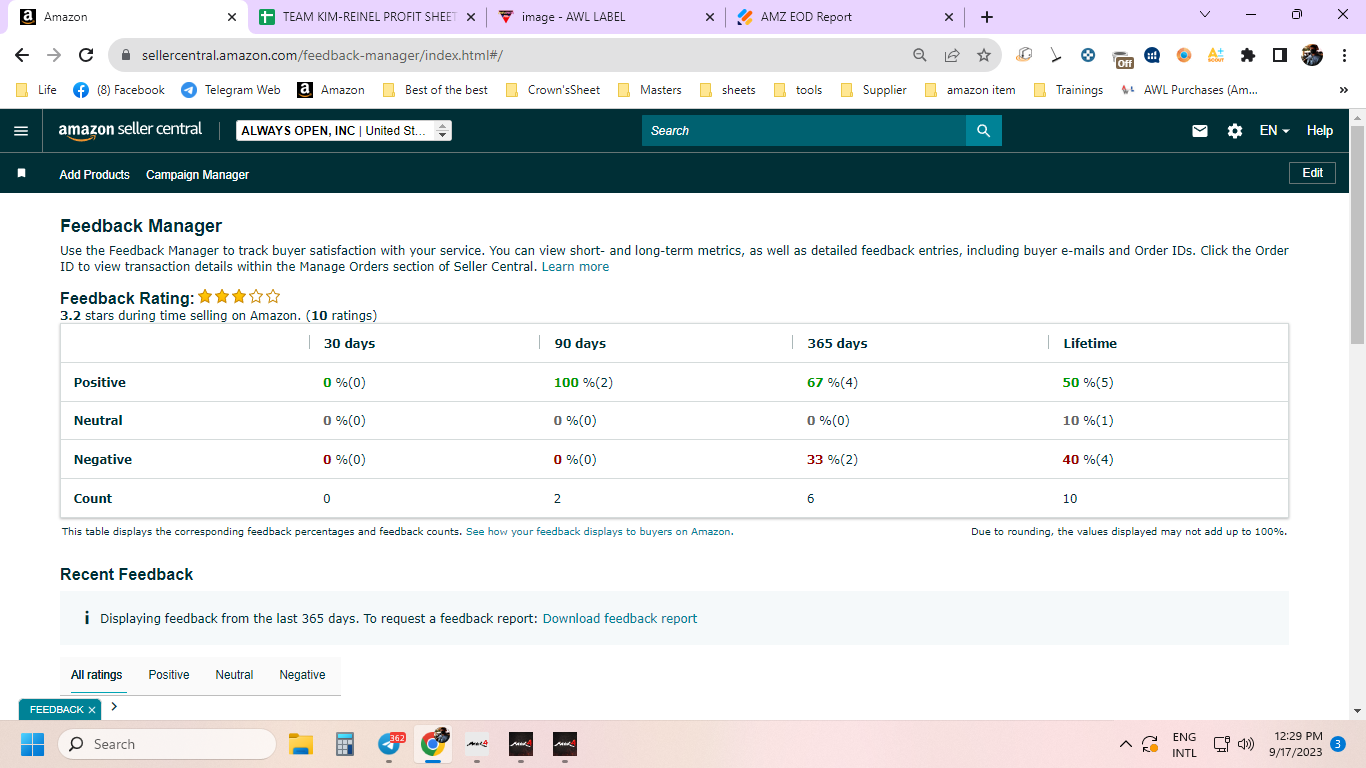Click the sync status tray icon
Screen dimensions: 1366x768
pyautogui.click(x=1150, y=744)
